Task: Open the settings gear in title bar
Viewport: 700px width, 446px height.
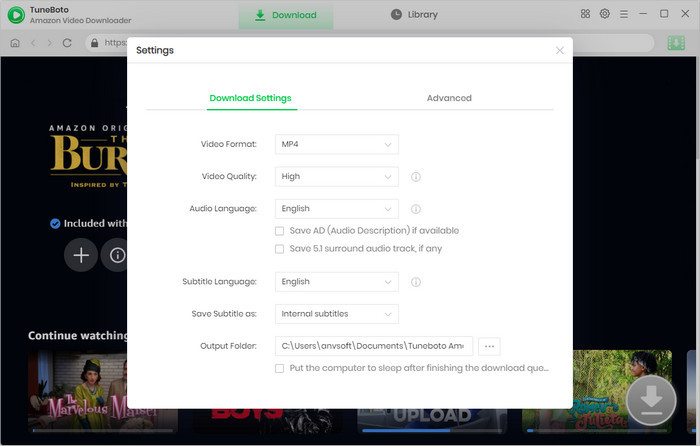Action: point(605,14)
